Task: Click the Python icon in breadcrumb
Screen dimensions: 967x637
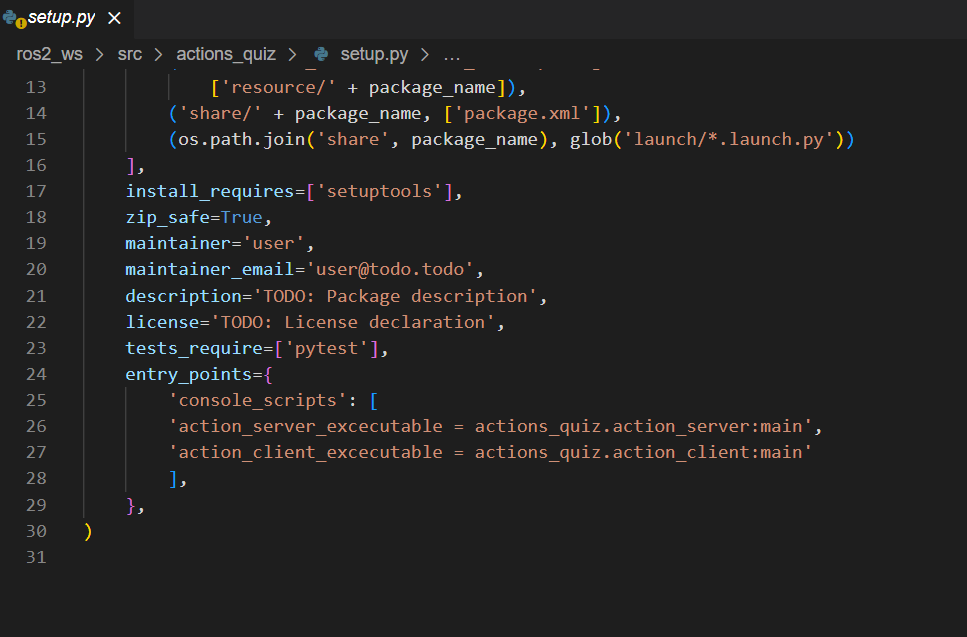Action: [x=321, y=54]
